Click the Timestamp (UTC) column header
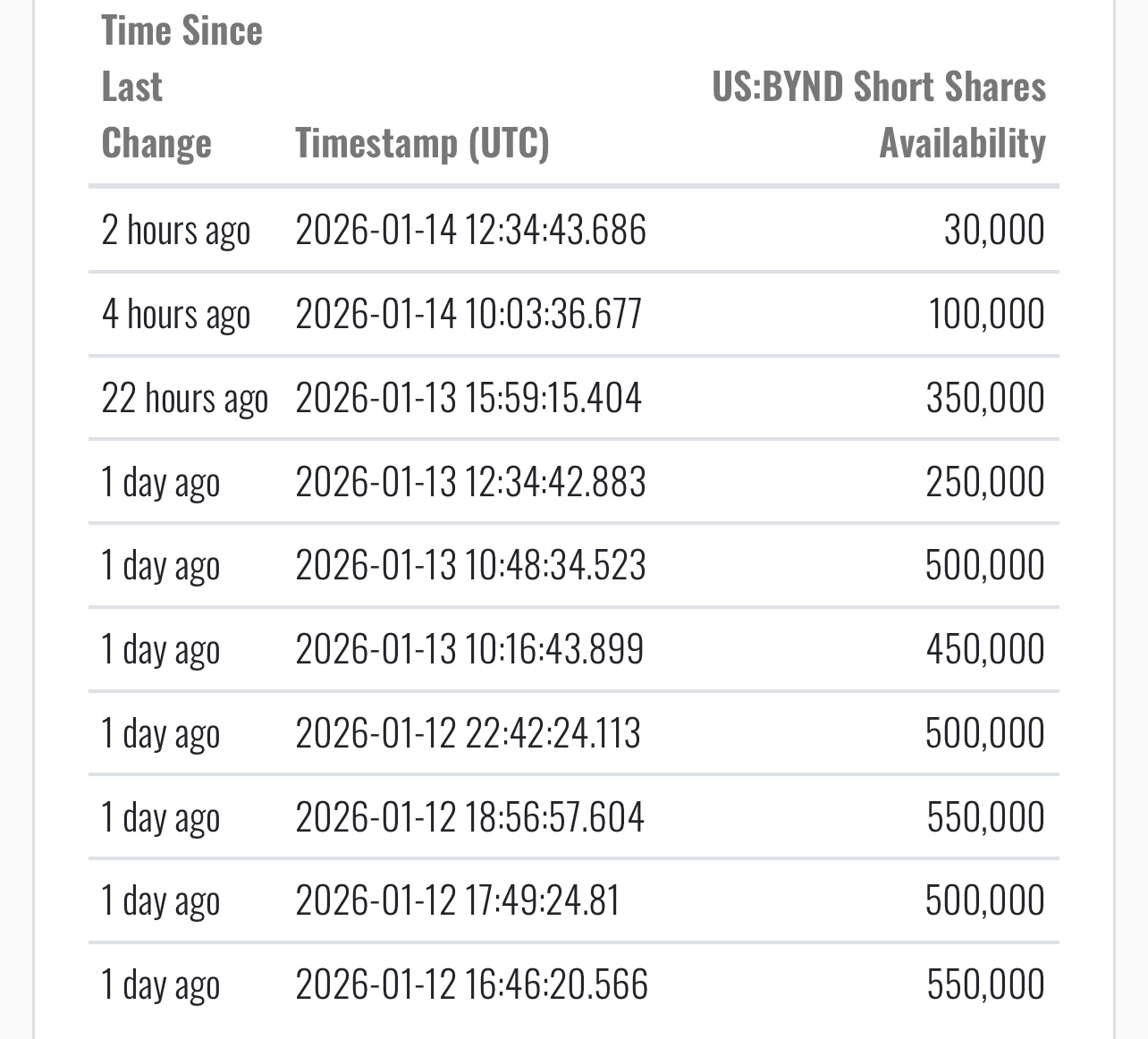The height and width of the screenshot is (1039, 1148). coord(422,143)
